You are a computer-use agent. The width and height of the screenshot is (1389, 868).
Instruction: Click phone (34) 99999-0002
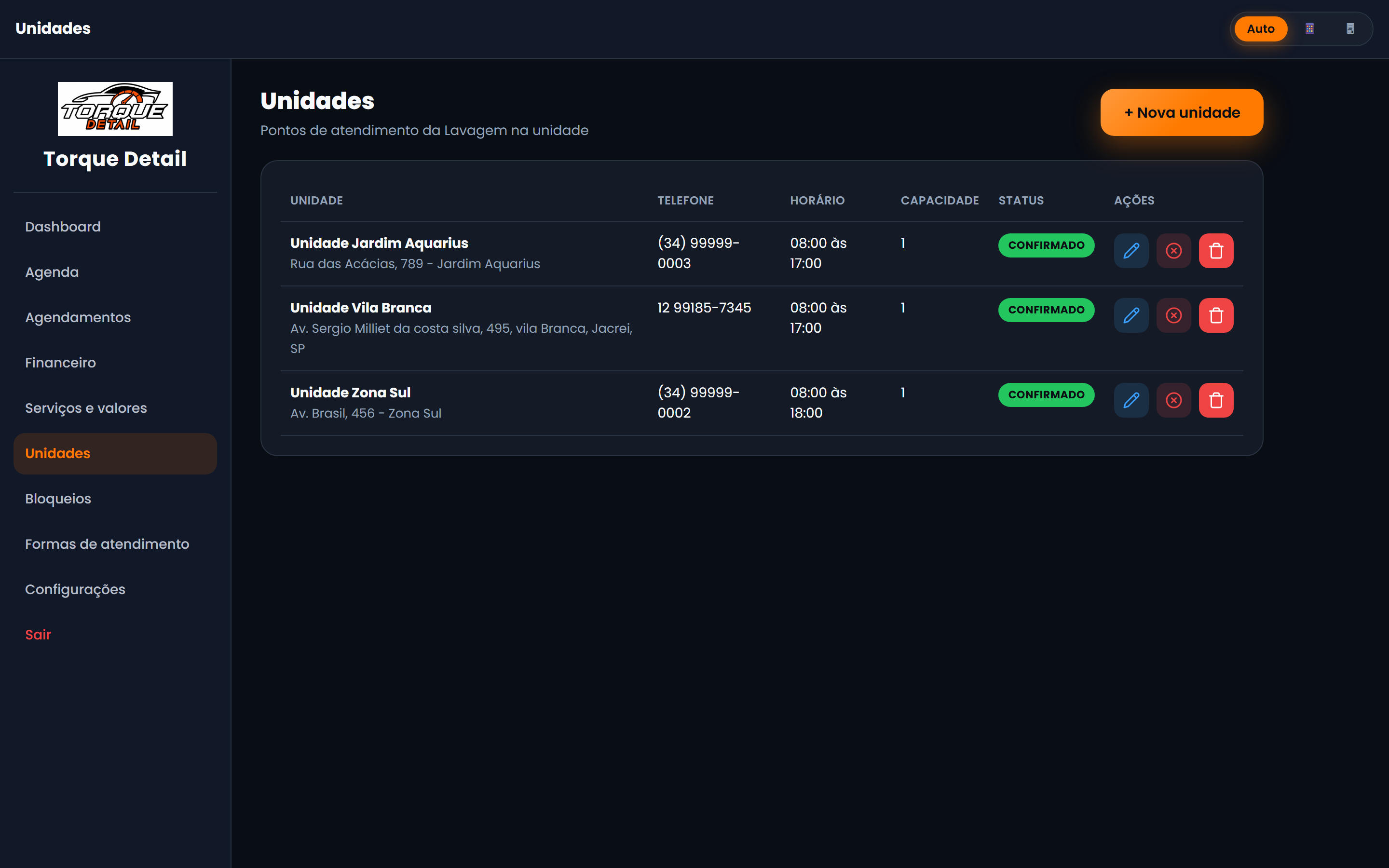pyautogui.click(x=698, y=403)
